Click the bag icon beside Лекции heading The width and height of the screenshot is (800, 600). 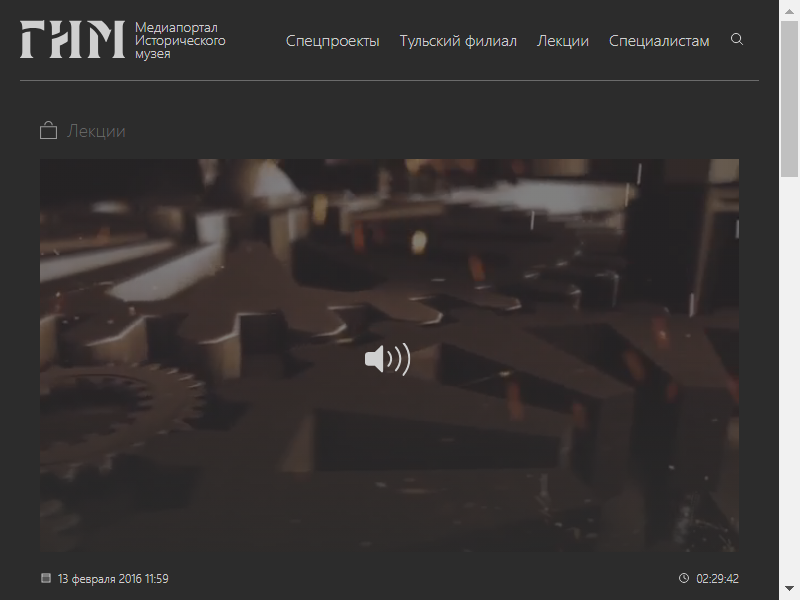click(x=48, y=130)
